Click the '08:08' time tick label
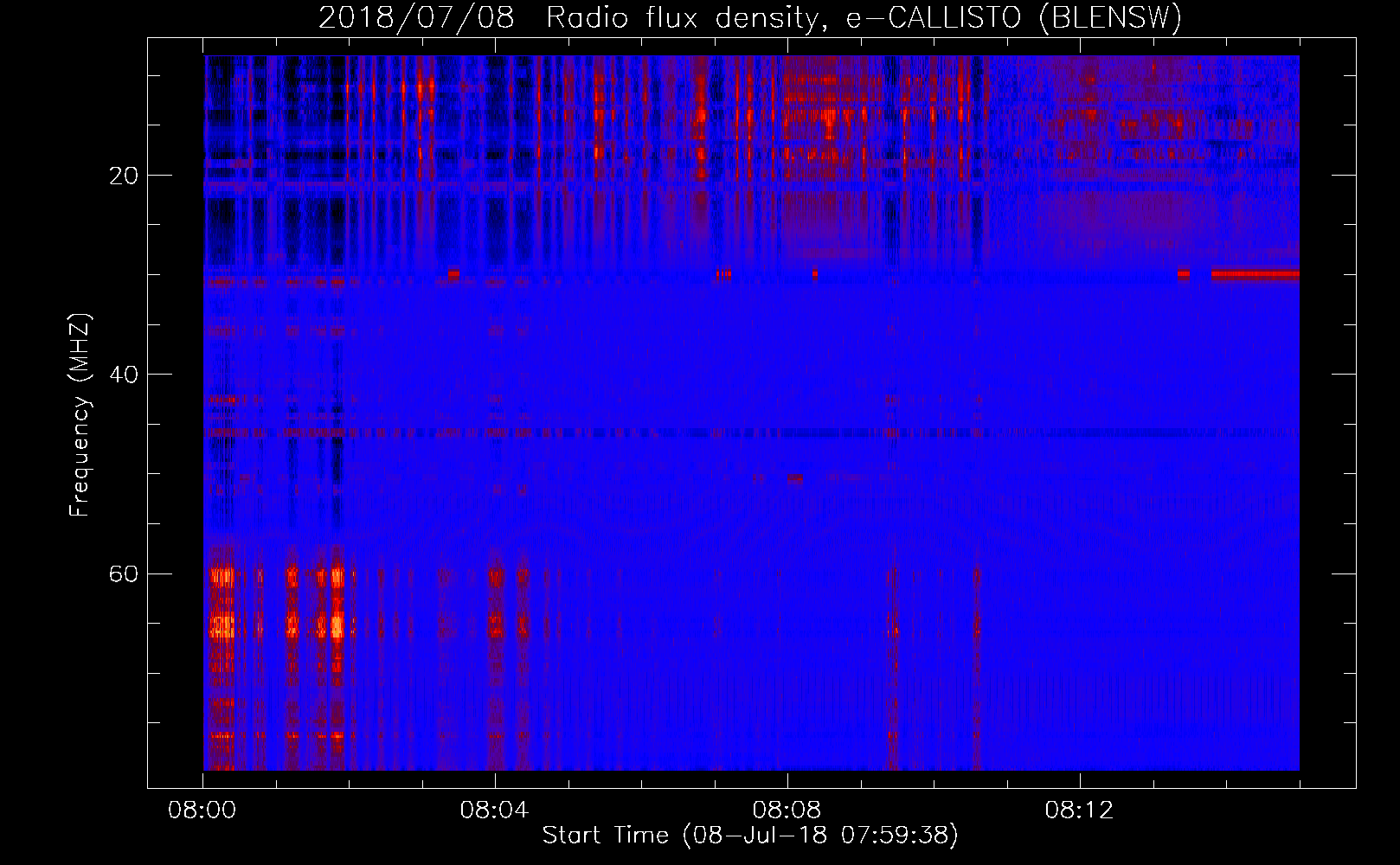This screenshot has height=865, width=1400. pyautogui.click(x=787, y=811)
